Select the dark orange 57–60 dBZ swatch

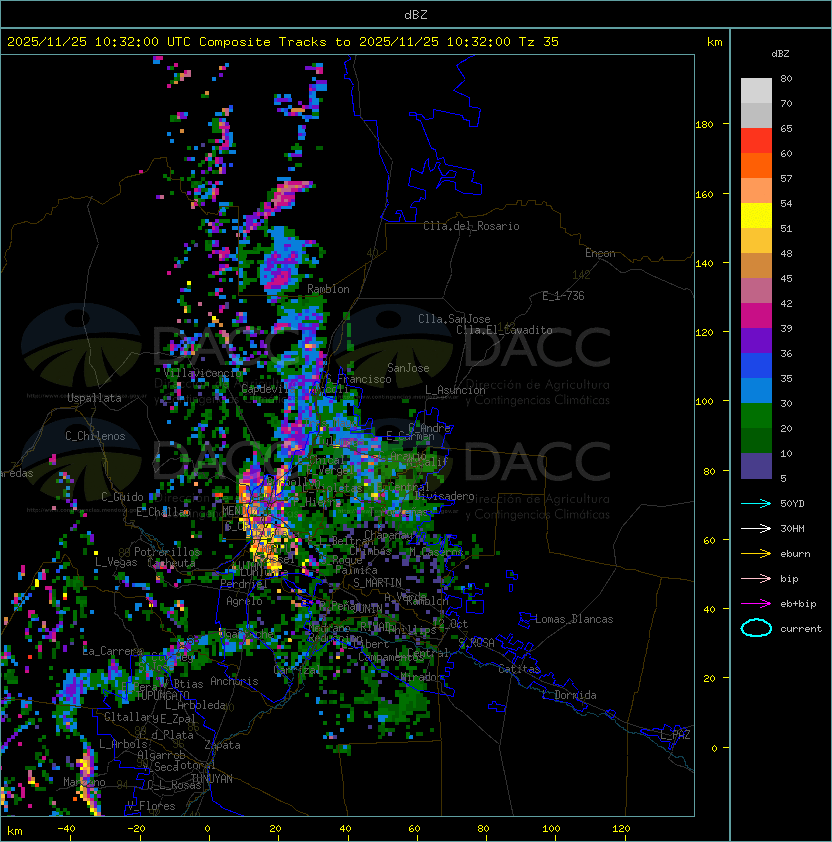coord(756,165)
